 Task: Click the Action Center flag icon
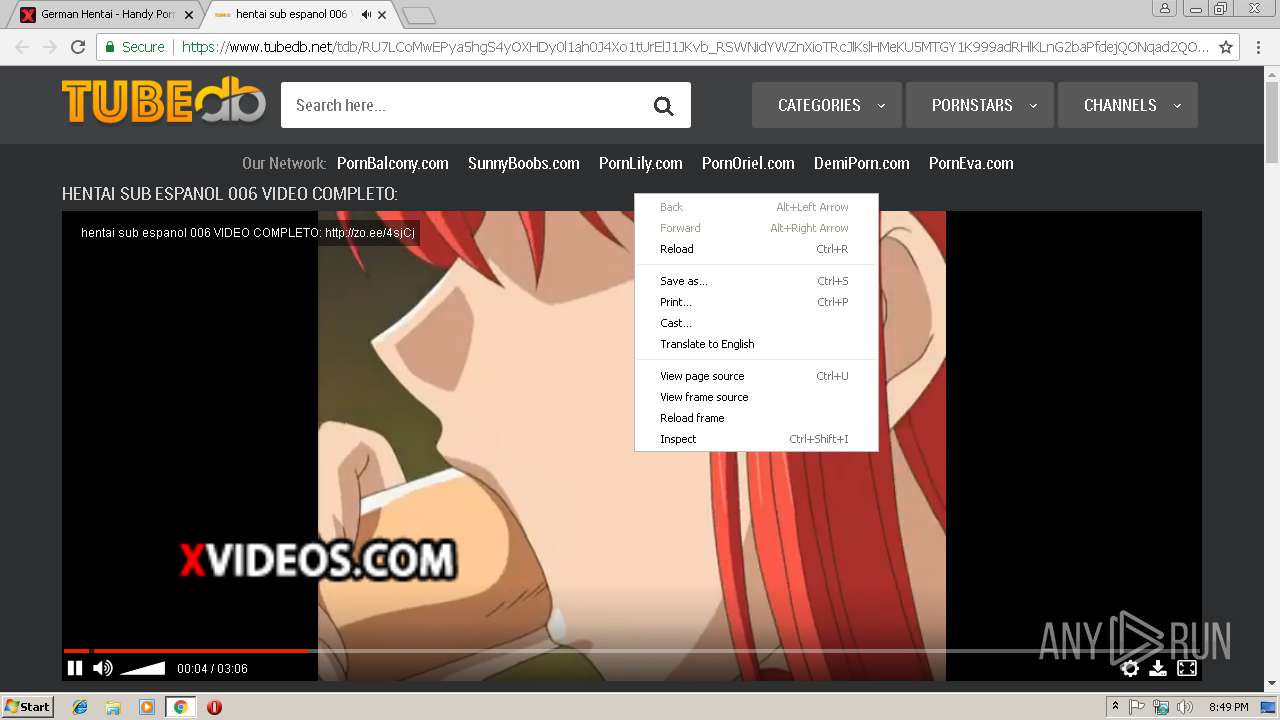(1137, 707)
